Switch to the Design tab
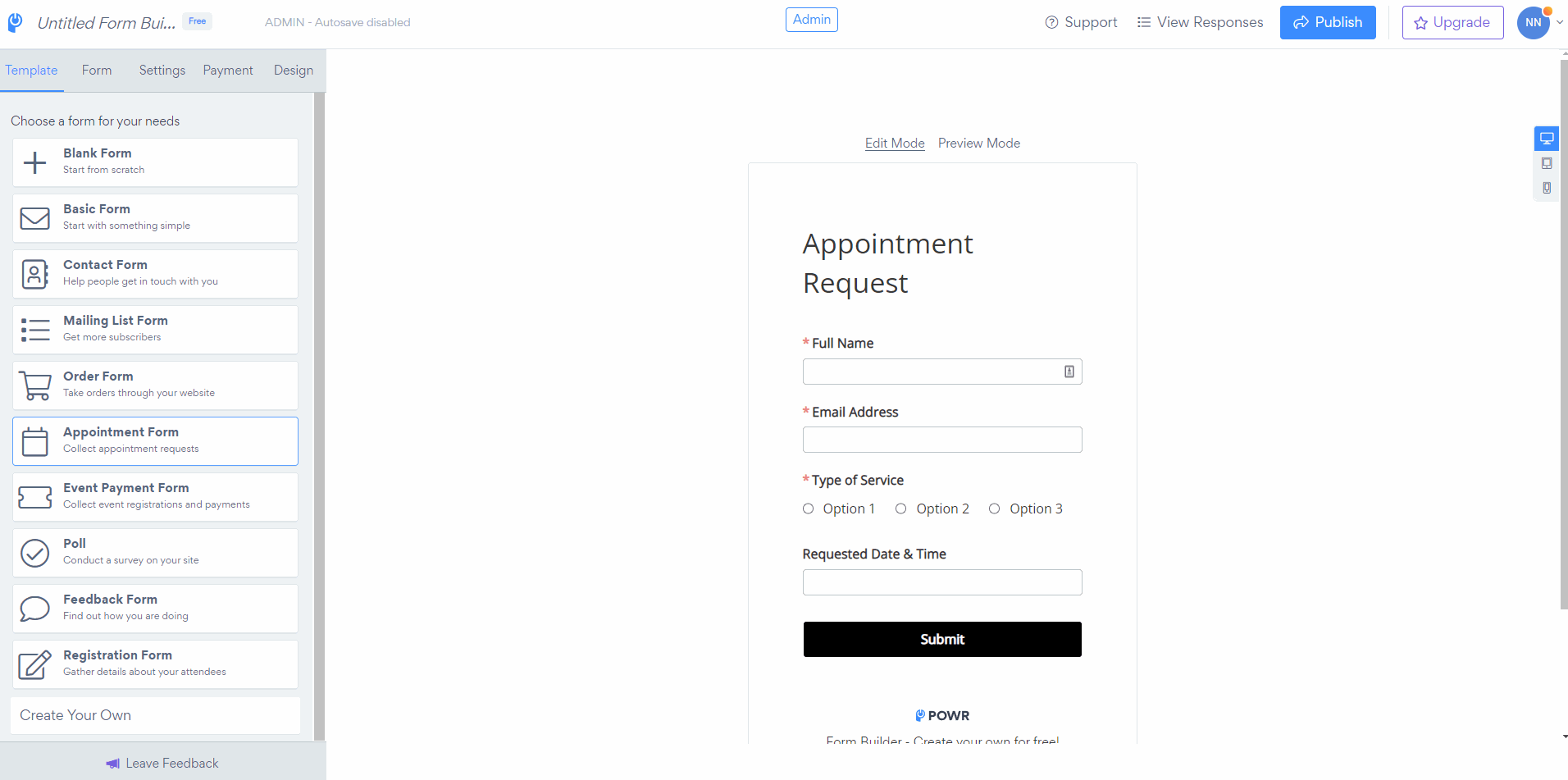This screenshot has width=1568, height=780. point(294,71)
